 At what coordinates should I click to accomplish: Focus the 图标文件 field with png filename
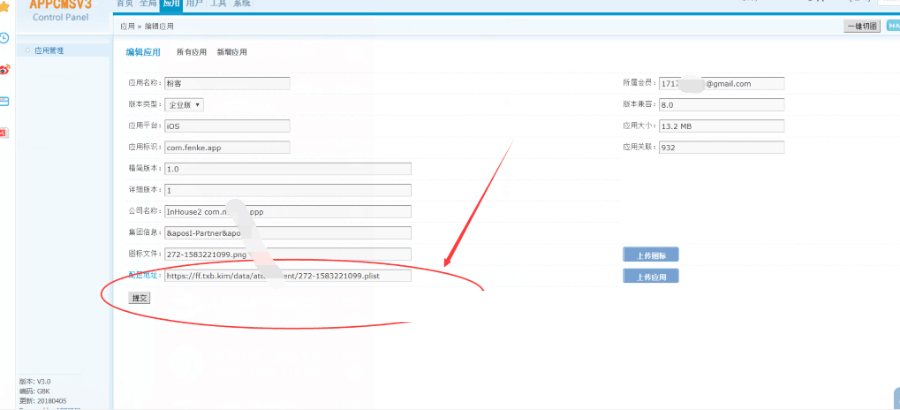[288, 254]
